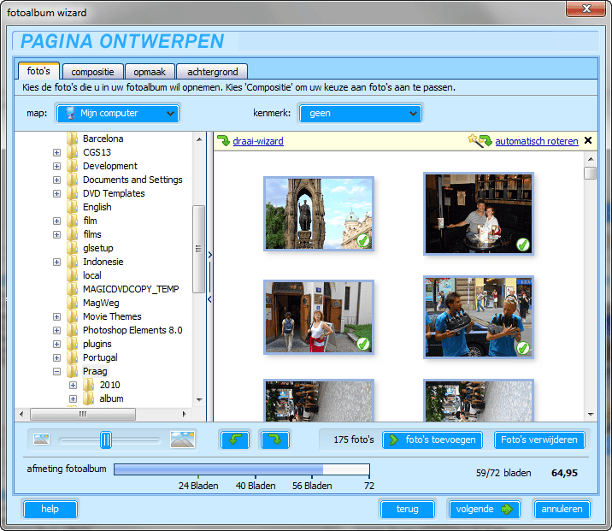The width and height of the screenshot is (612, 531).
Task: Click the green arrow icon beside draai-wizard
Action: pos(223,141)
